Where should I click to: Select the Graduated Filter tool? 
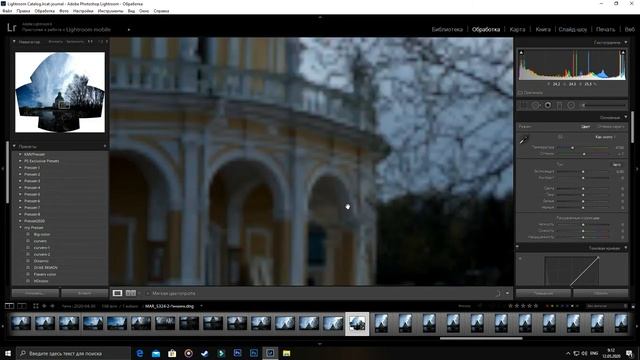tap(559, 105)
